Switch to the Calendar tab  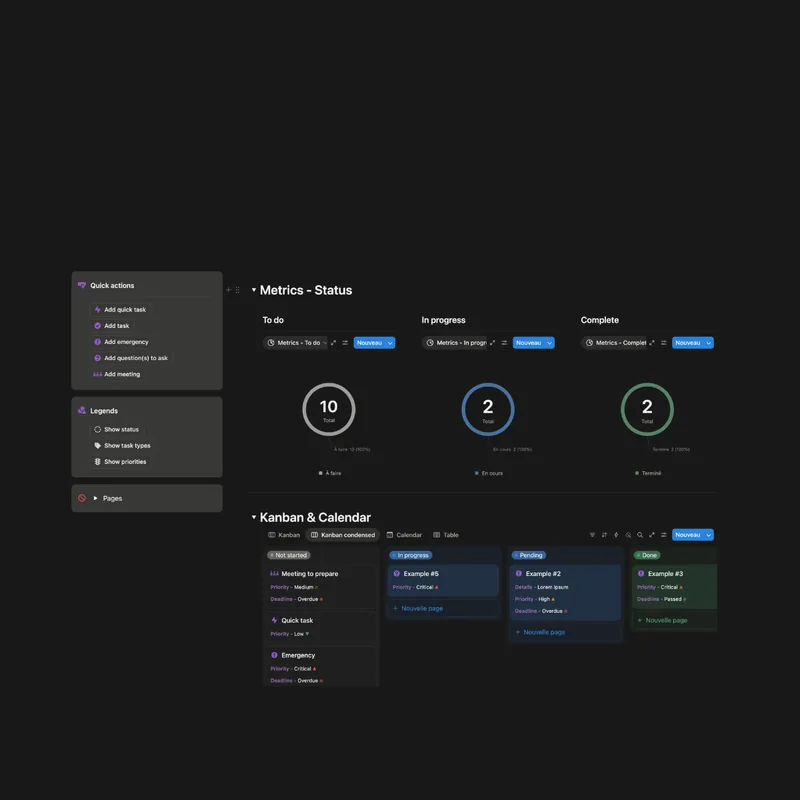[x=404, y=535]
